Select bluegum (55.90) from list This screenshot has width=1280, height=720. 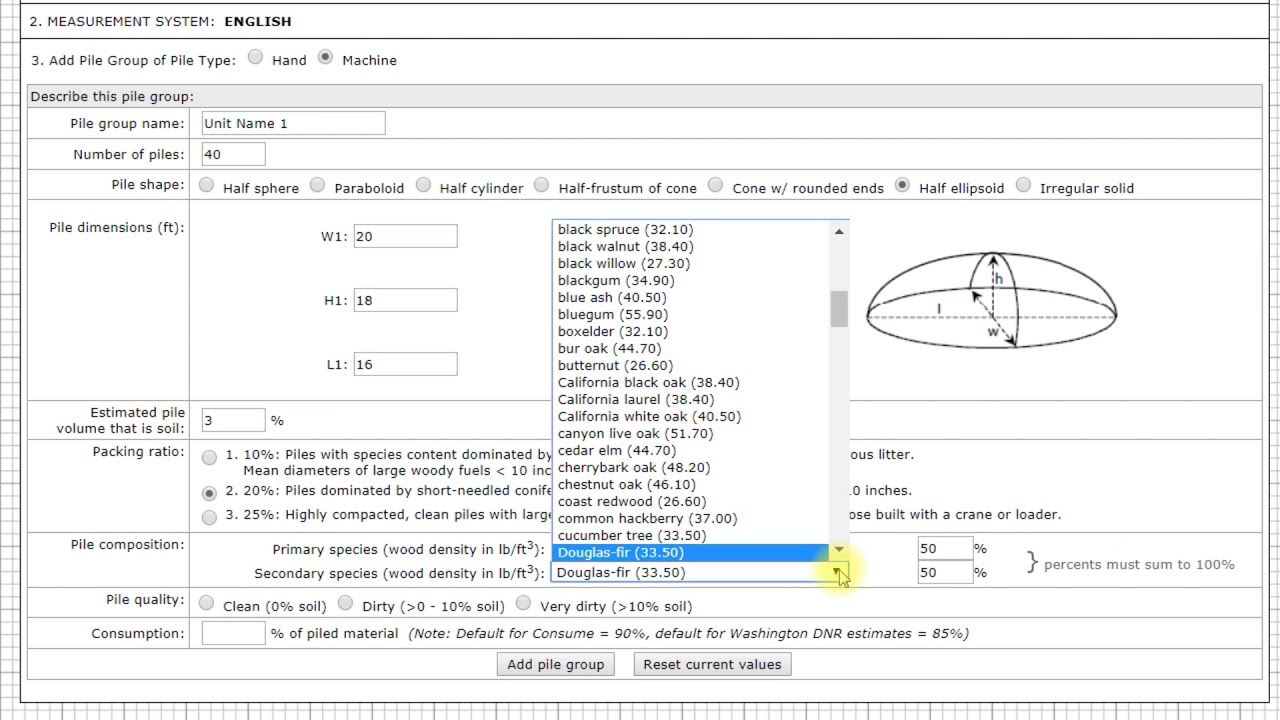coord(691,314)
